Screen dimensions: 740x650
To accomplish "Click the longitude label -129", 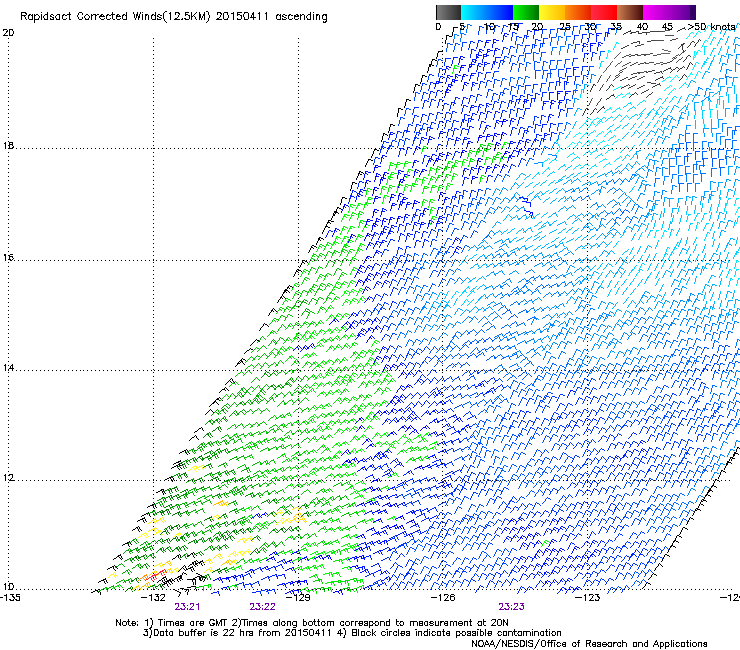I will pyautogui.click(x=298, y=597).
